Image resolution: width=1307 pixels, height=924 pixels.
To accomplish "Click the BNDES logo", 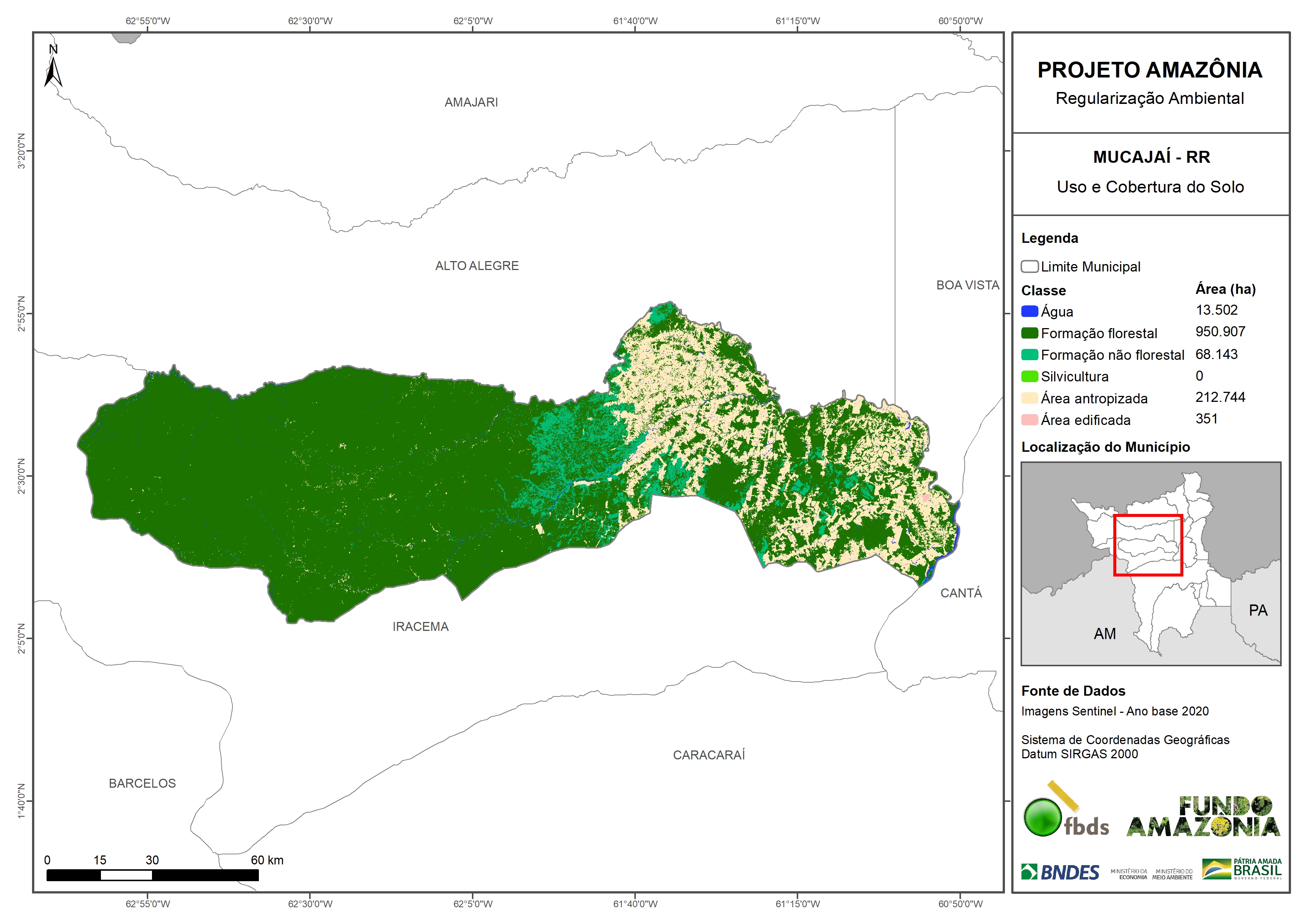I will pos(1060,872).
